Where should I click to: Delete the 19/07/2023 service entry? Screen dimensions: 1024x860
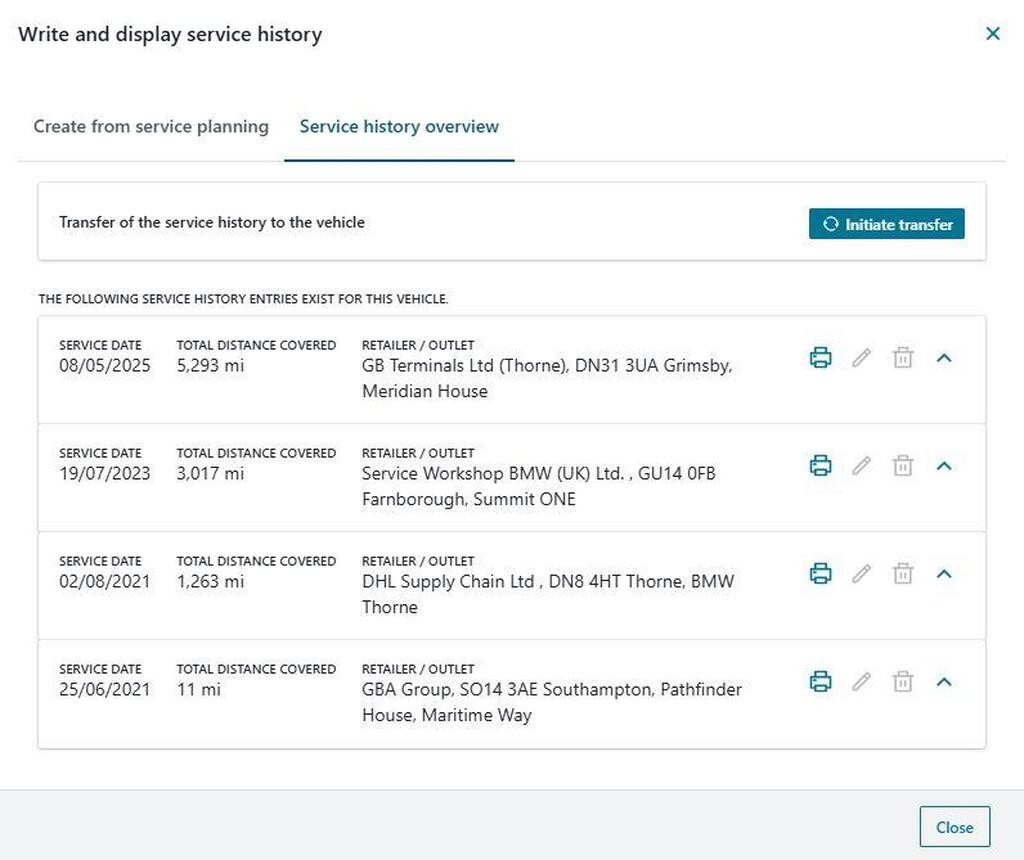pos(903,466)
